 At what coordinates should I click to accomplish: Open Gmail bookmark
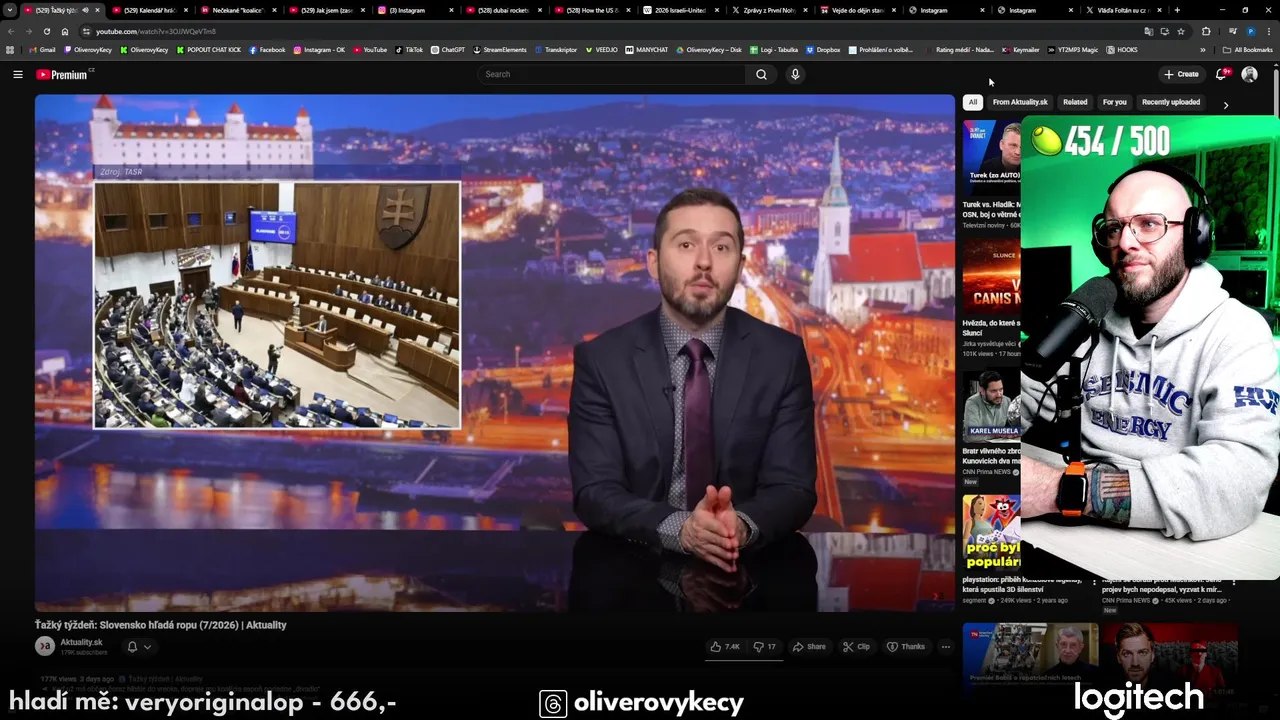click(x=42, y=50)
